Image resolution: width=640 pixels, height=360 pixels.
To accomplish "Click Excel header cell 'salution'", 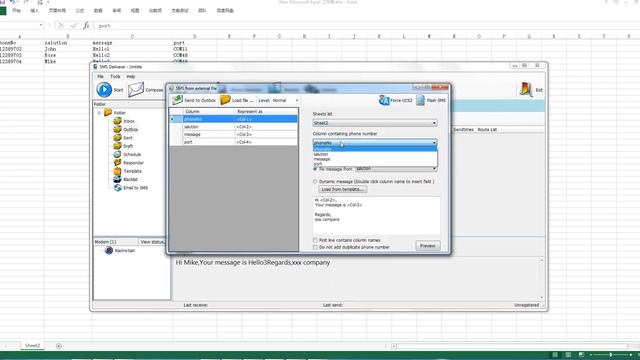I will click(68, 43).
